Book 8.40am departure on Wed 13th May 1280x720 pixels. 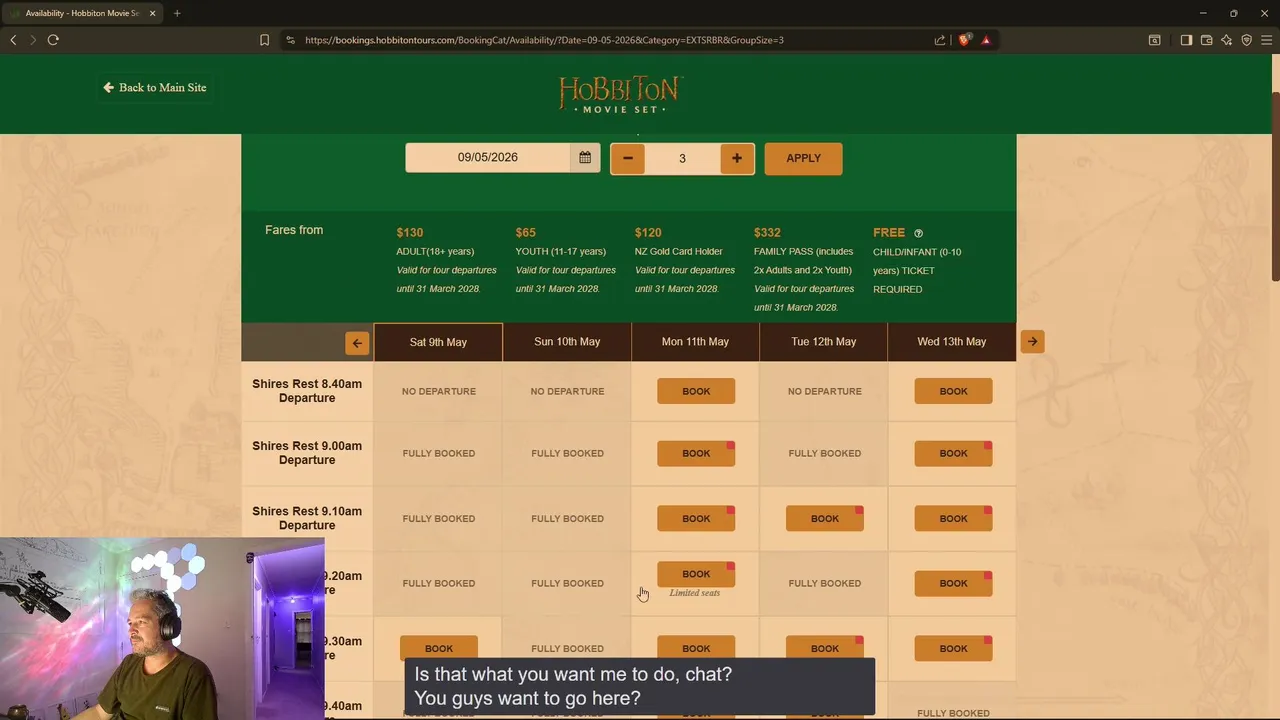click(953, 391)
